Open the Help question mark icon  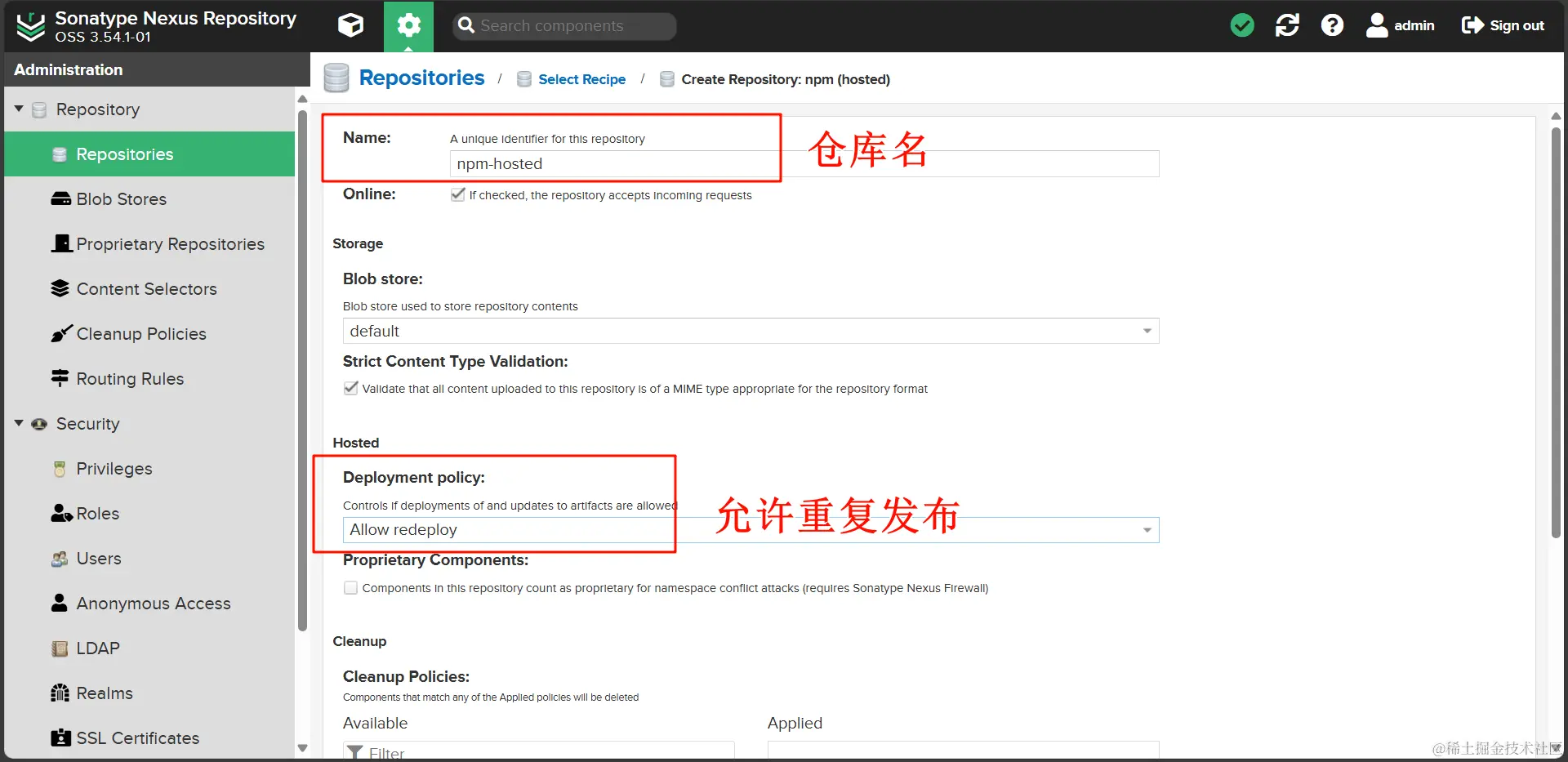click(x=1332, y=26)
